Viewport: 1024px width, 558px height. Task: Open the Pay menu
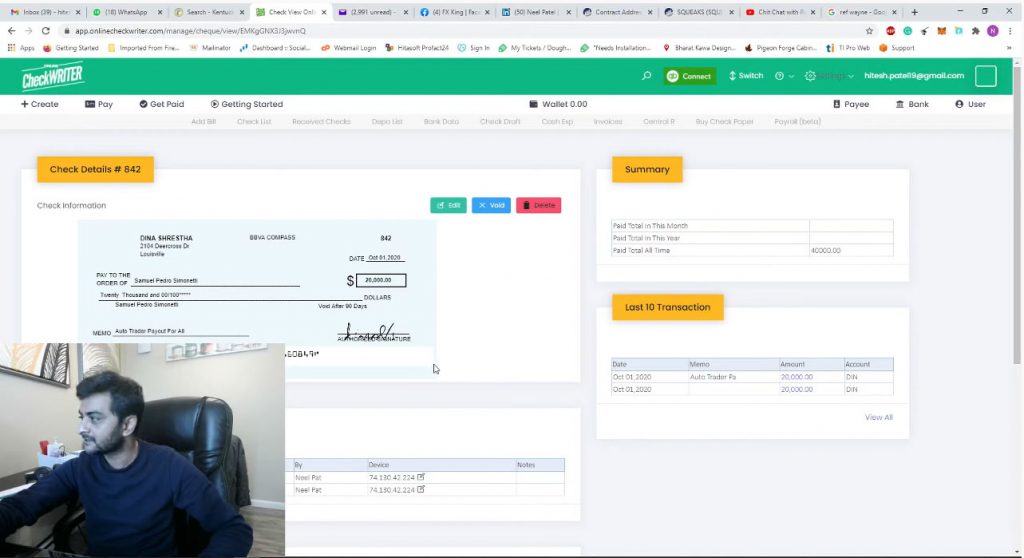click(99, 104)
